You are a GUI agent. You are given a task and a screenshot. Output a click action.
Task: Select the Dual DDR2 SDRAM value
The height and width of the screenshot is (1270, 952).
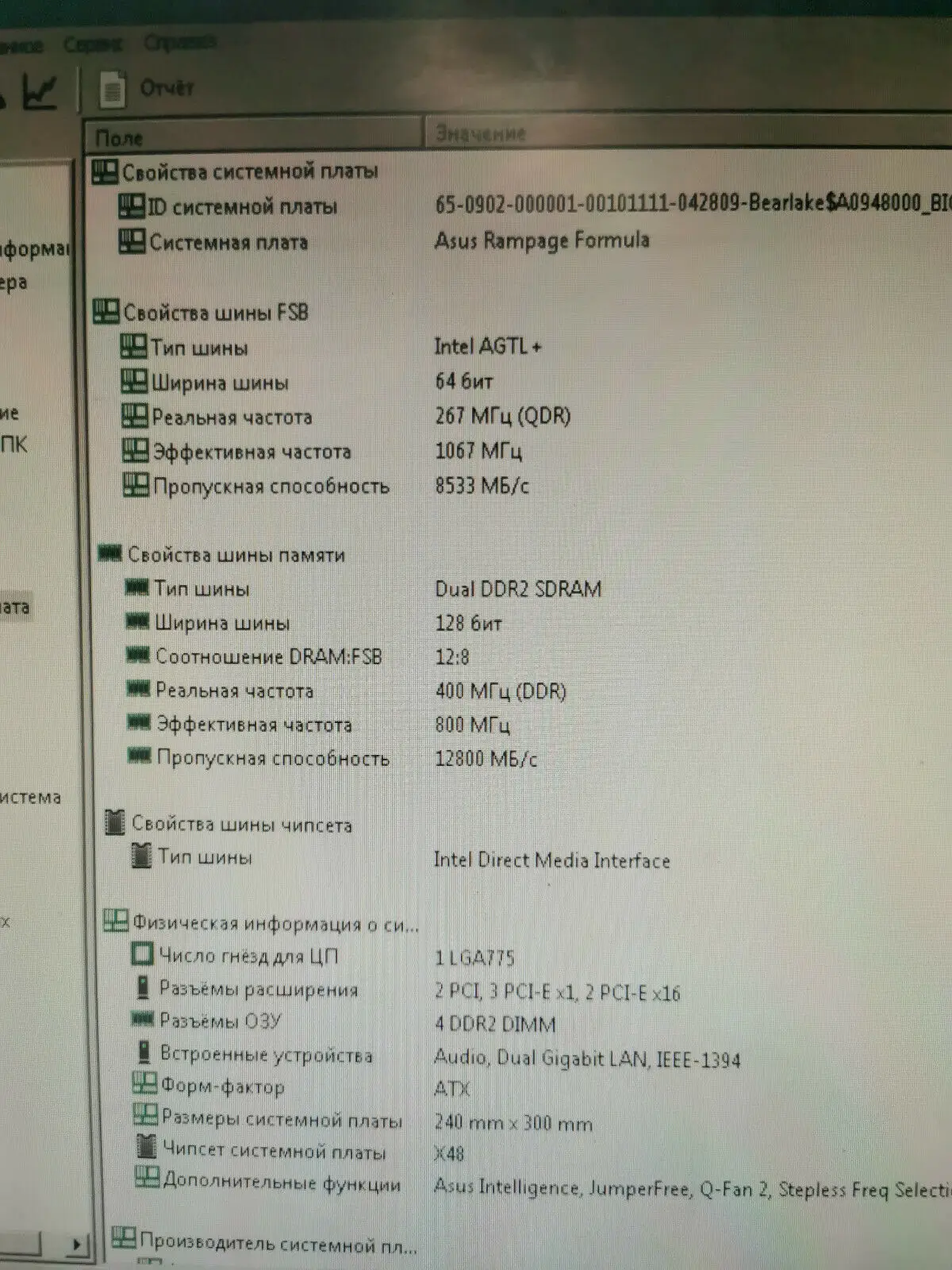coord(518,588)
